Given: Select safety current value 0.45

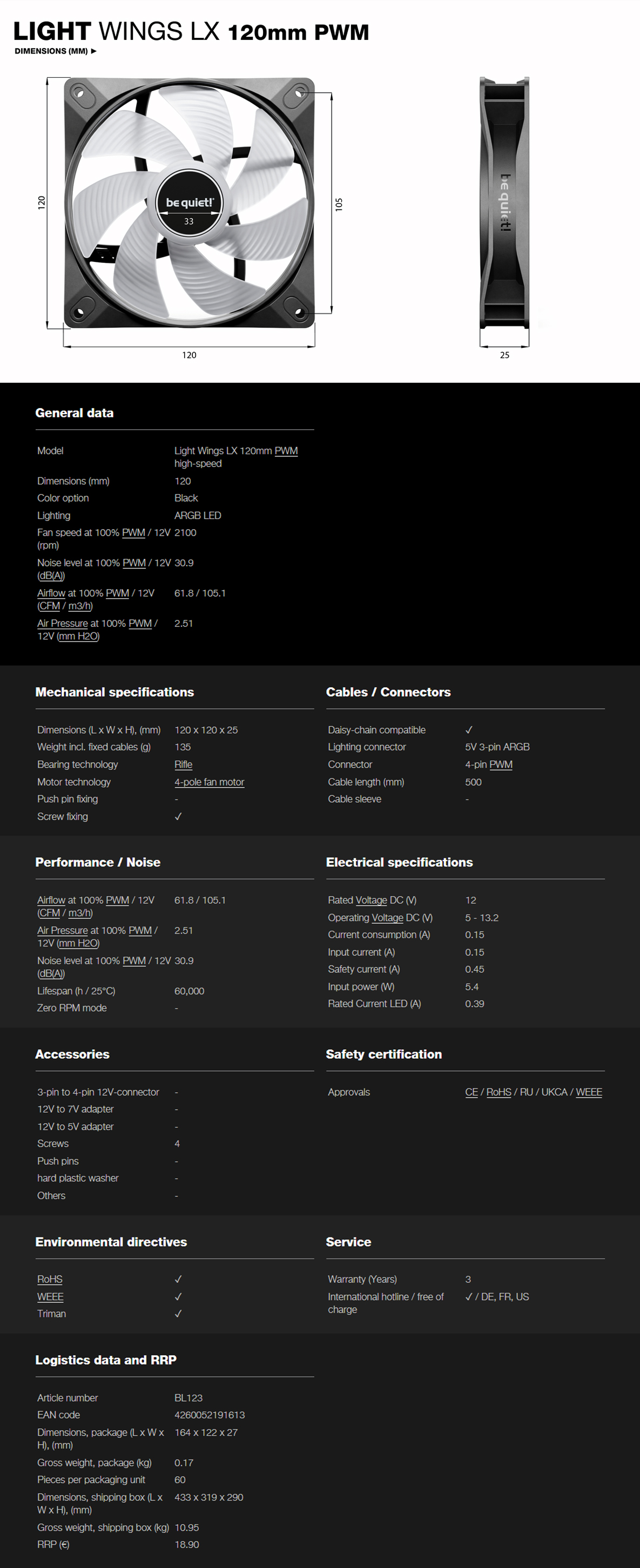Looking at the screenshot, I should (x=475, y=970).
